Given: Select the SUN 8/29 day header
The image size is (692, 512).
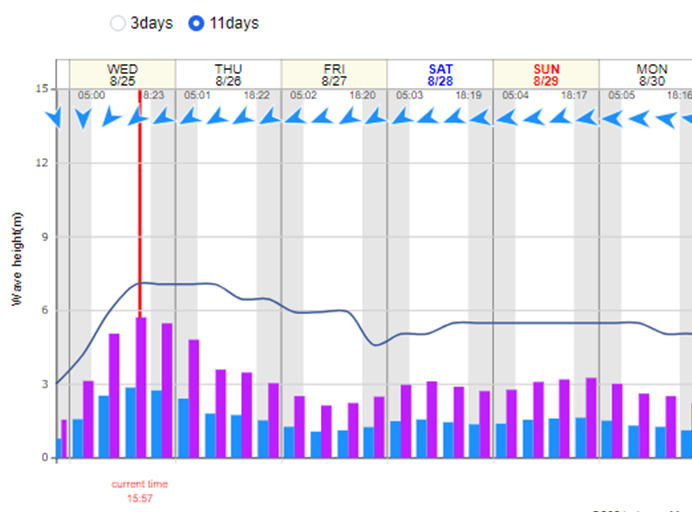Looking at the screenshot, I should (x=546, y=74).
